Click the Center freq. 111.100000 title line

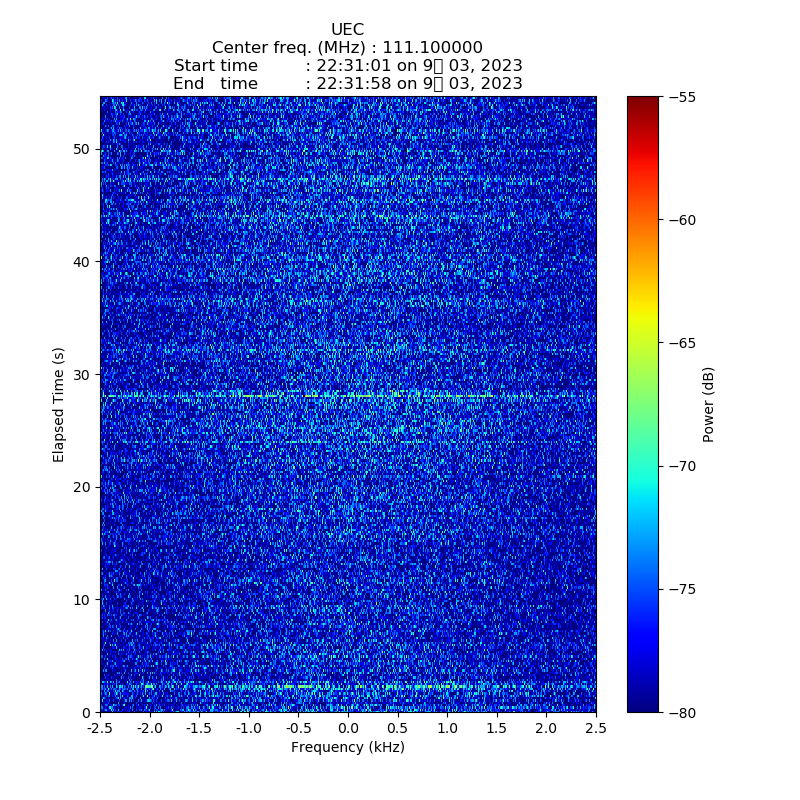click(347, 48)
